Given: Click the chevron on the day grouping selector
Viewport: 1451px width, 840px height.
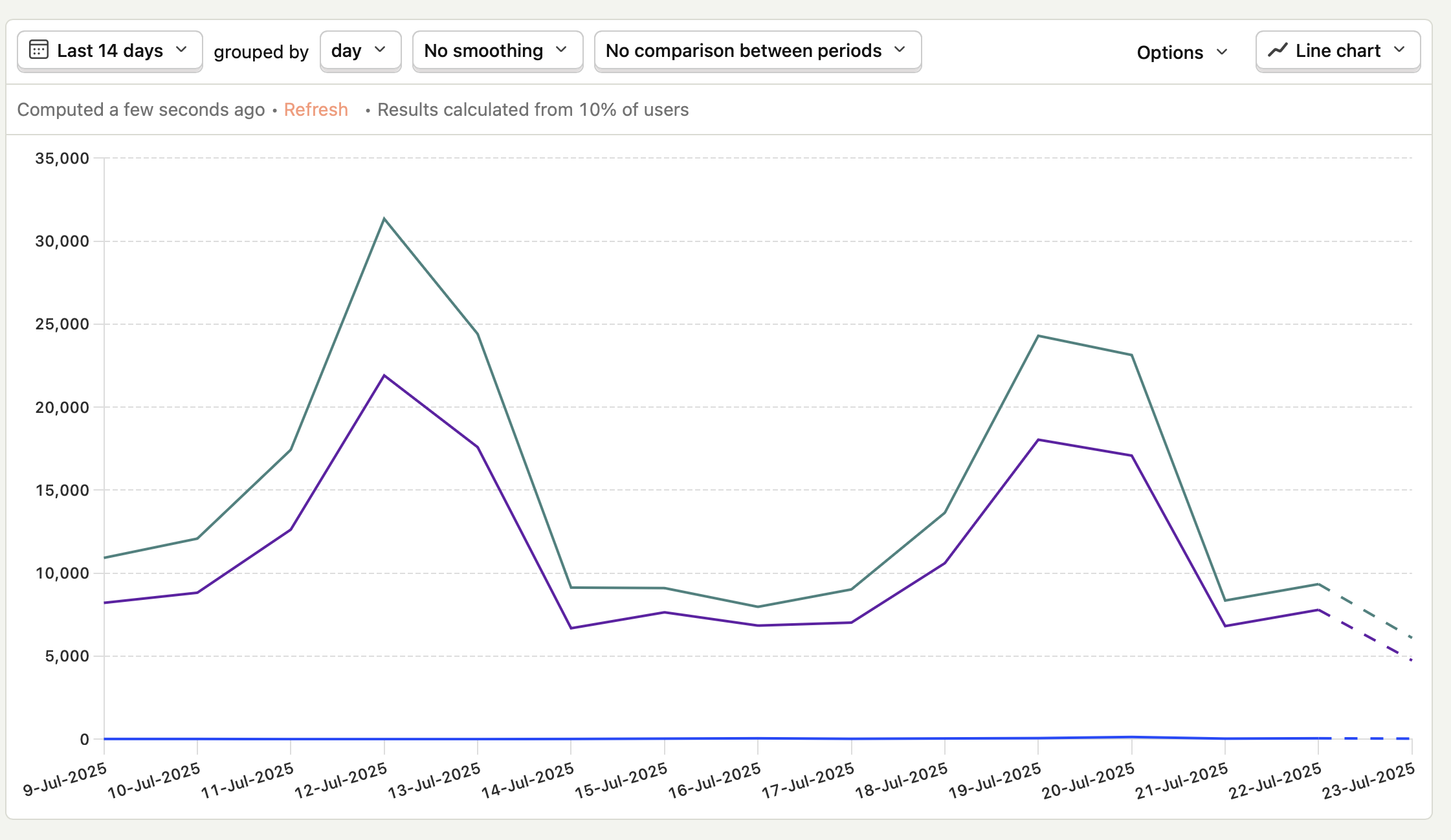Looking at the screenshot, I should tap(380, 50).
